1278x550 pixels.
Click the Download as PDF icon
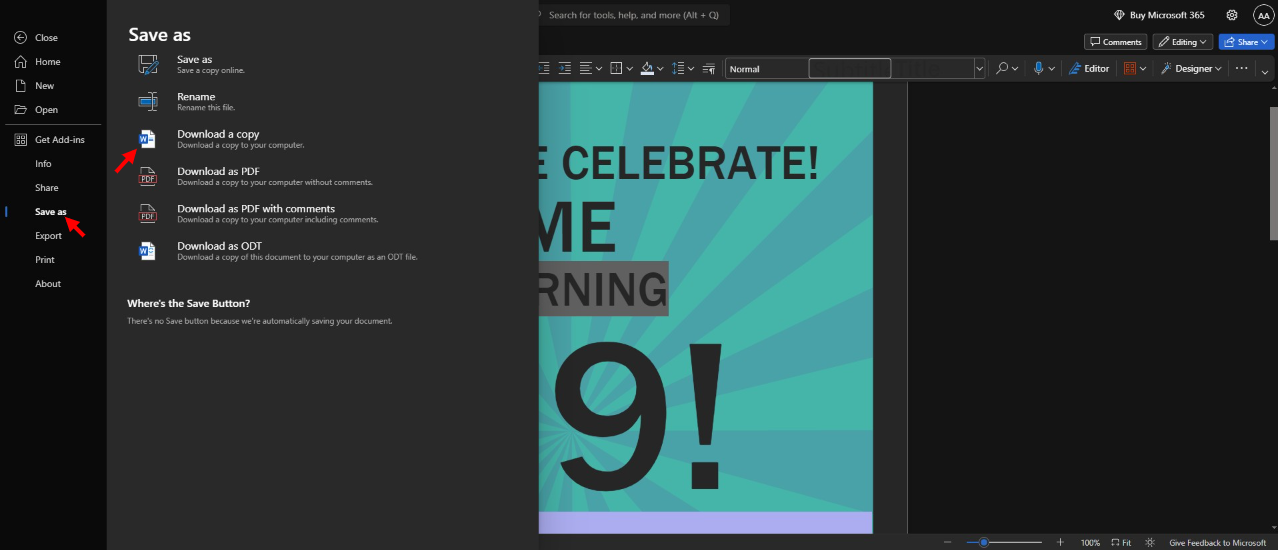coord(147,176)
